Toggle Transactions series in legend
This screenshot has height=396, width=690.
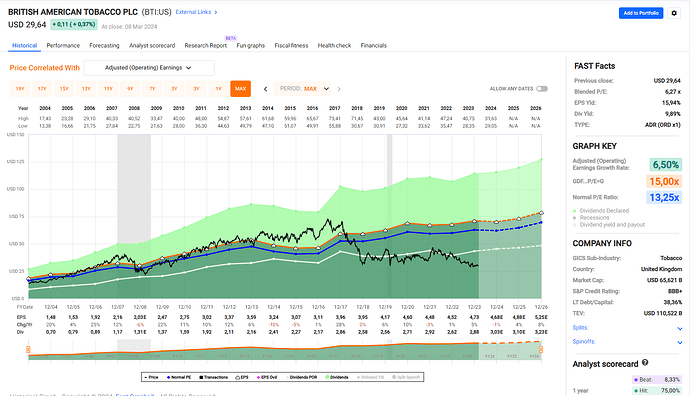pyautogui.click(x=213, y=377)
